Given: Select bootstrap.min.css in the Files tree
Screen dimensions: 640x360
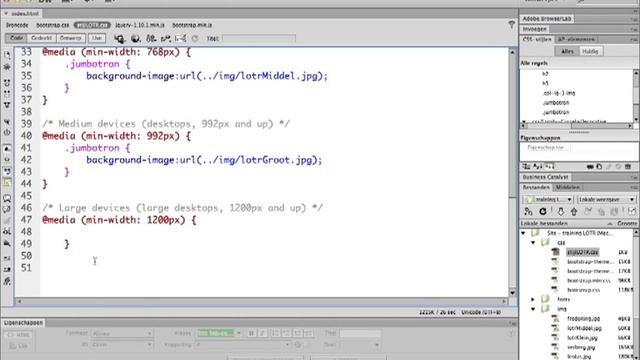Looking at the screenshot, I should [x=589, y=280].
